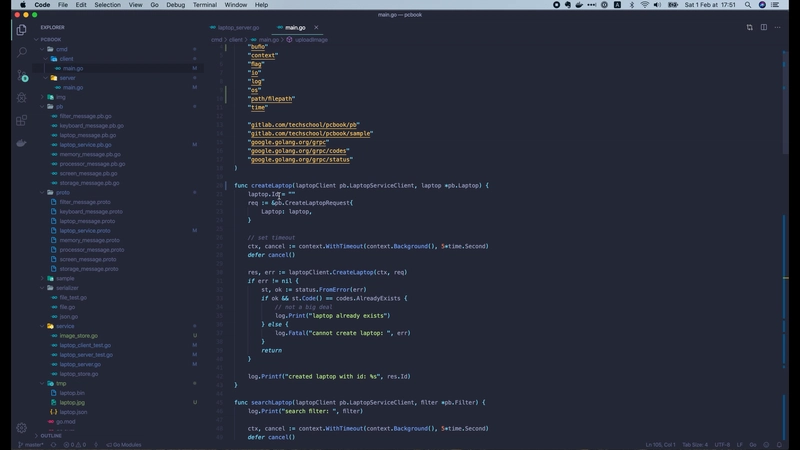This screenshot has width=800, height=450.
Task: Switch to the laptop_server.go tab
Action: (238, 28)
